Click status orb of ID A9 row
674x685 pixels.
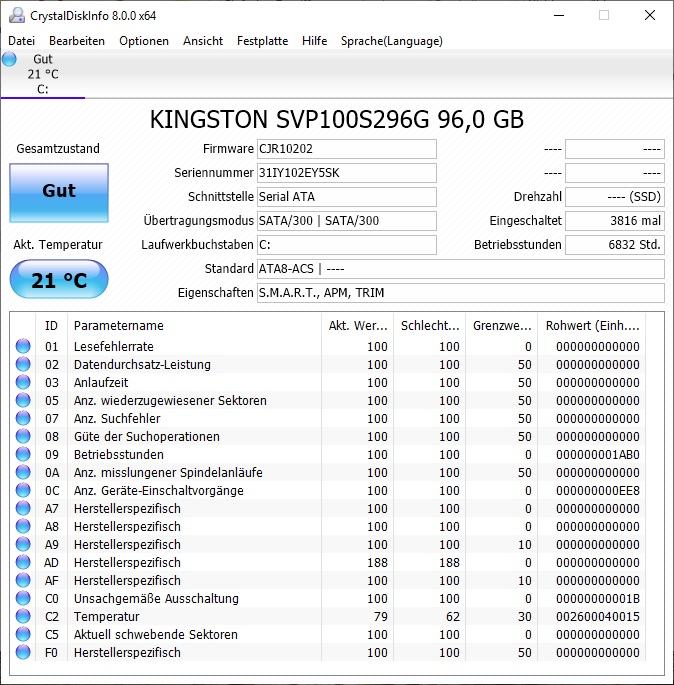(x=23, y=544)
